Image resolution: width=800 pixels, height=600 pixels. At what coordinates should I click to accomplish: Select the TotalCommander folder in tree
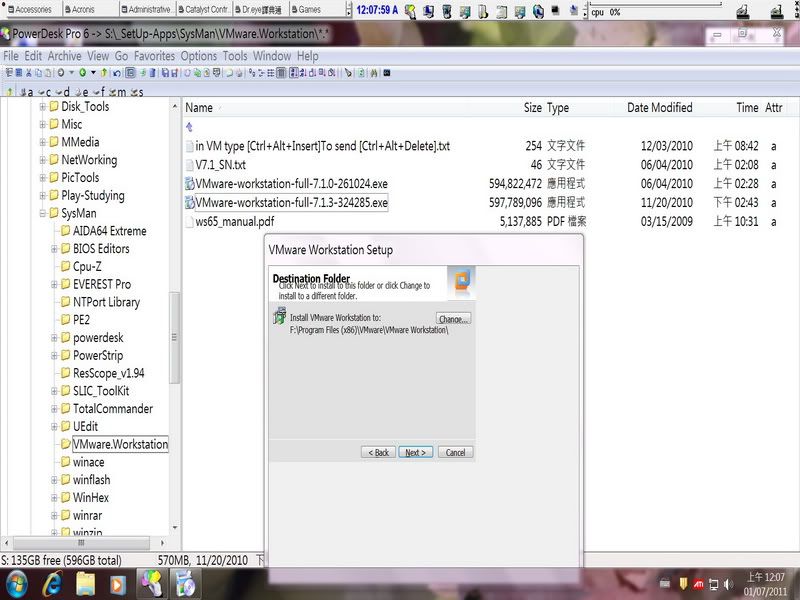tap(112, 409)
